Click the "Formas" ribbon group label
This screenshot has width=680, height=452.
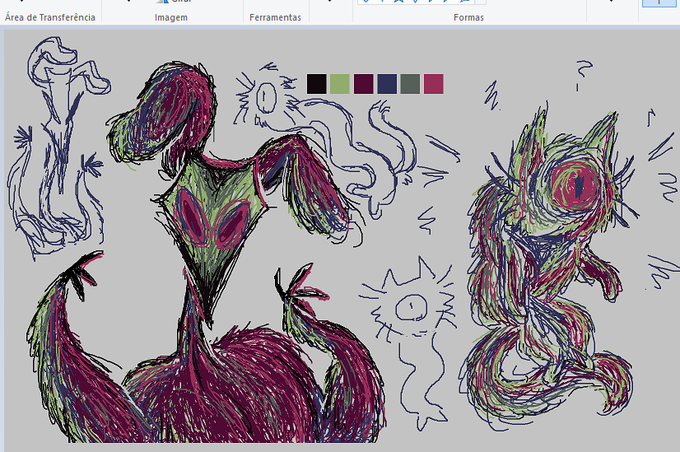pos(468,18)
